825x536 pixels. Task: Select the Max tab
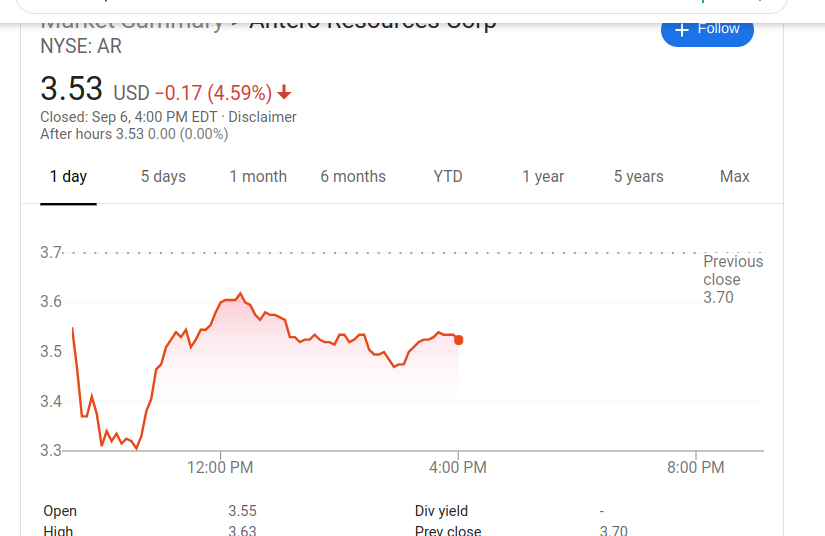tap(734, 177)
